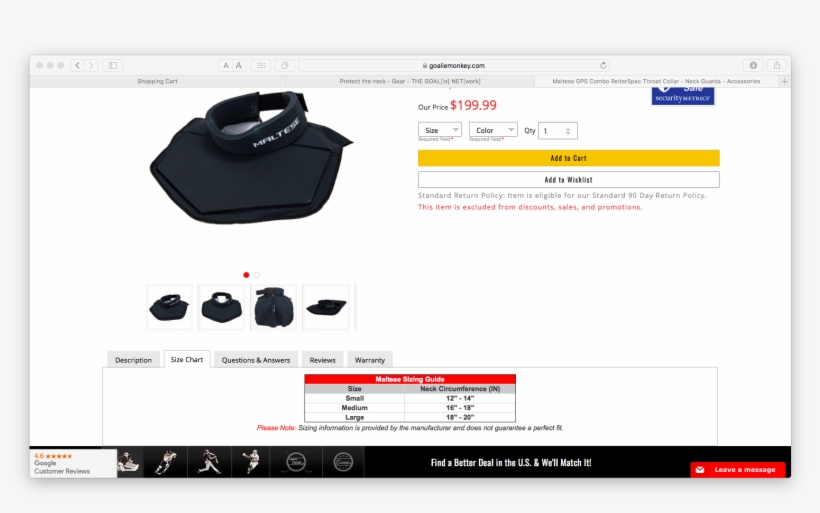
Task: Click the Add to Cart button
Action: [x=568, y=158]
